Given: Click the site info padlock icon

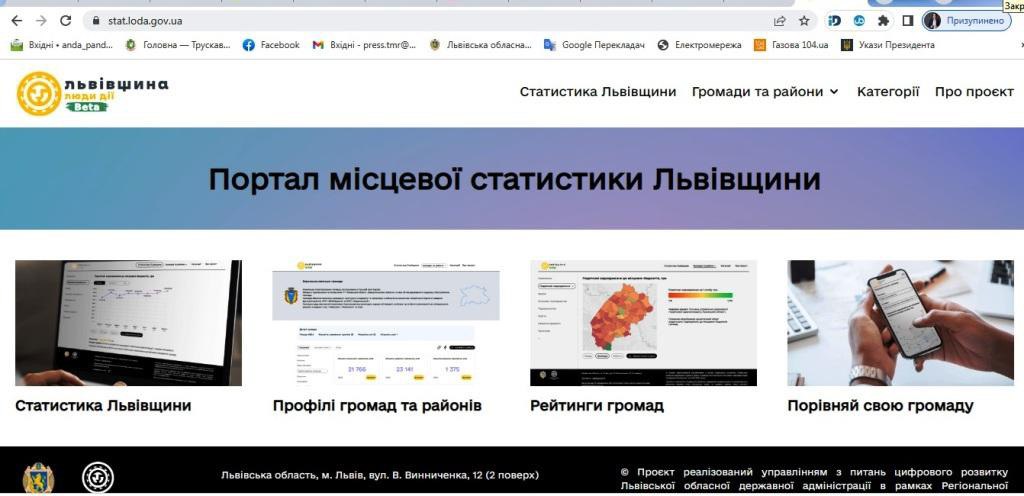Looking at the screenshot, I should coord(96,20).
